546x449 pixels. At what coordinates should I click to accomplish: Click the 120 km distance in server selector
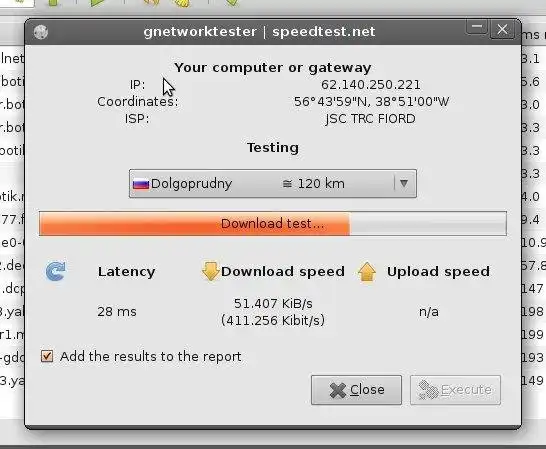point(313,184)
